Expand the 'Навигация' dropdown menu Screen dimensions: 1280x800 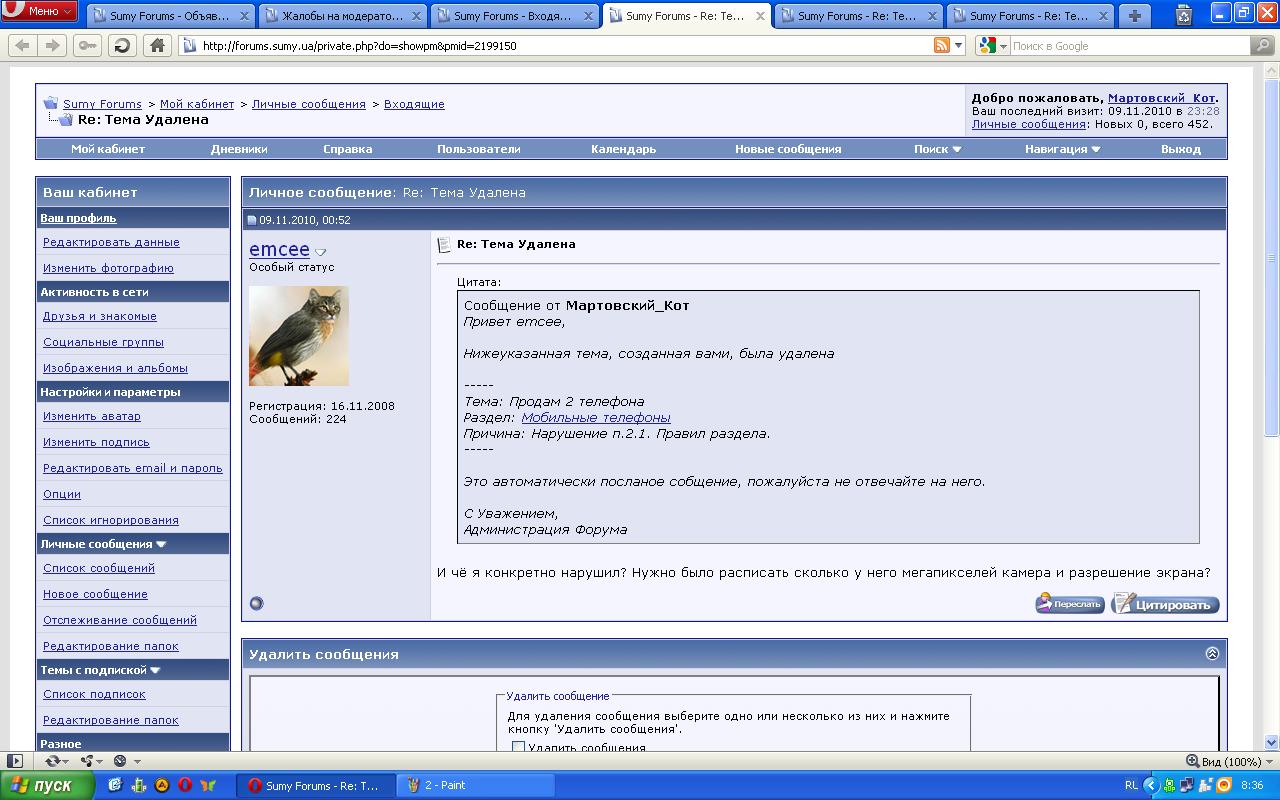click(x=1062, y=149)
